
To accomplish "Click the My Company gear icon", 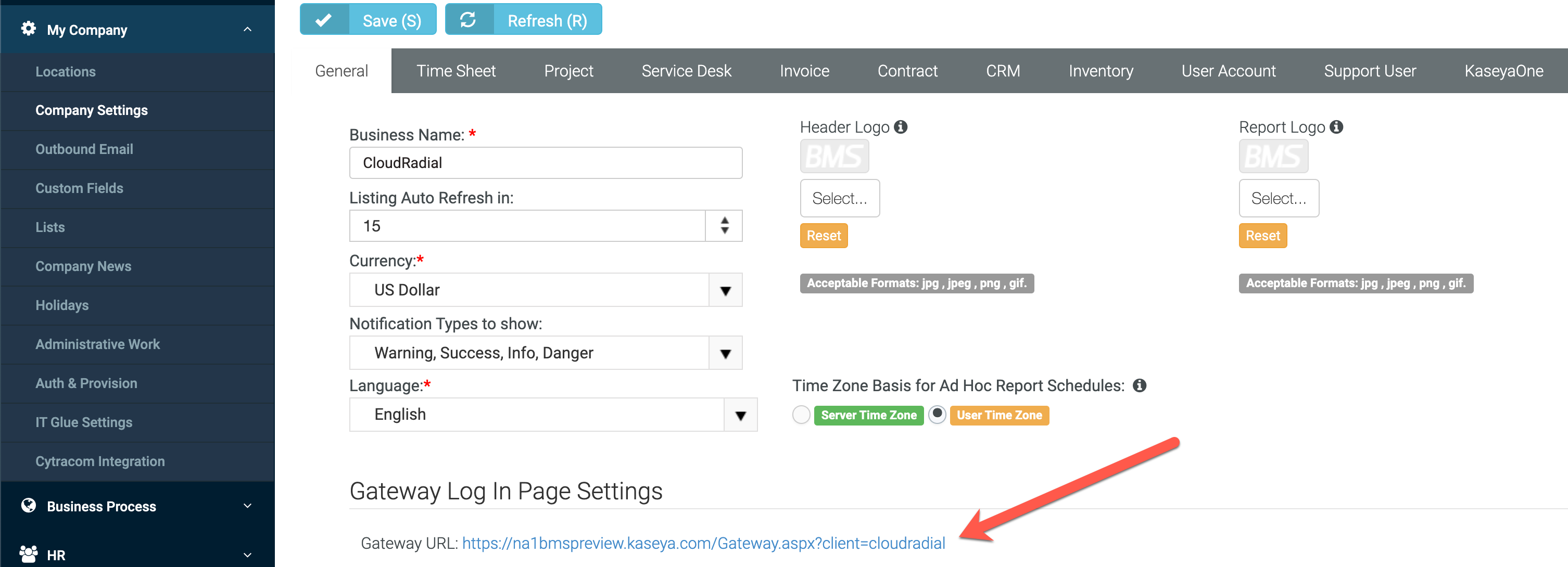I will 28,29.
